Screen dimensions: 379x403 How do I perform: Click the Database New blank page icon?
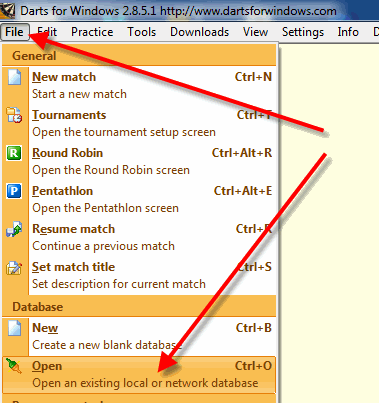[14, 328]
